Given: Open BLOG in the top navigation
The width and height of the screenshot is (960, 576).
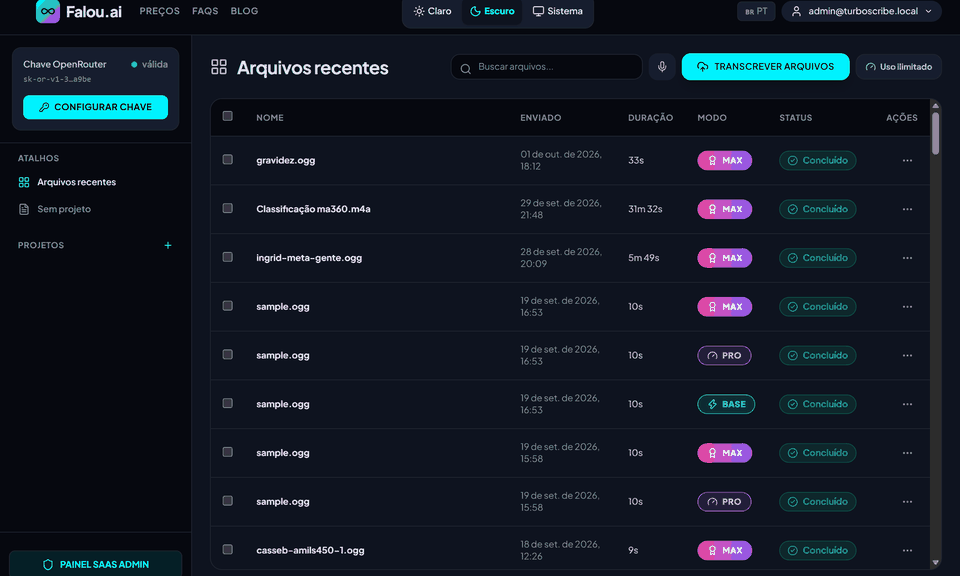Looking at the screenshot, I should tap(244, 11).
